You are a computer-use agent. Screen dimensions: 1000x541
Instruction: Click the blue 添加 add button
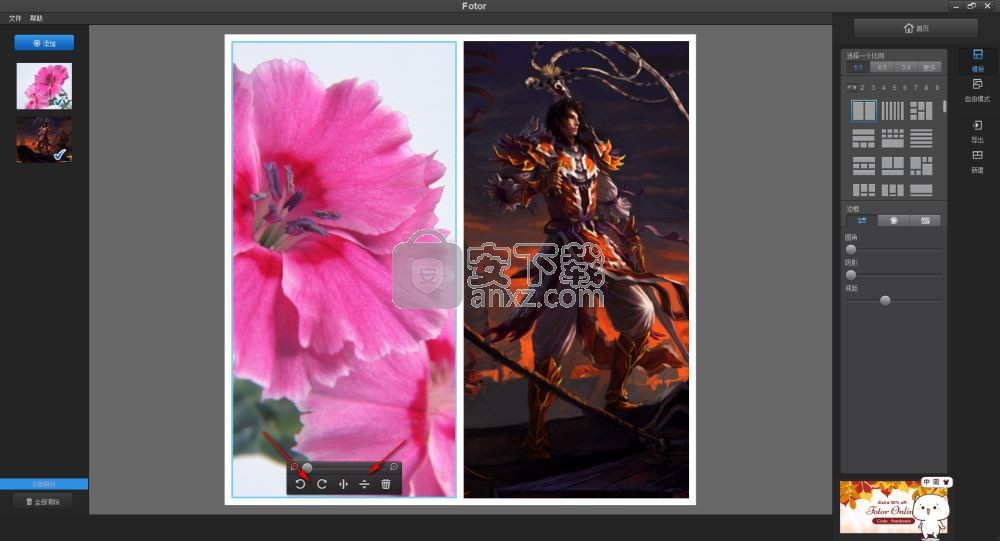pyautogui.click(x=44, y=43)
